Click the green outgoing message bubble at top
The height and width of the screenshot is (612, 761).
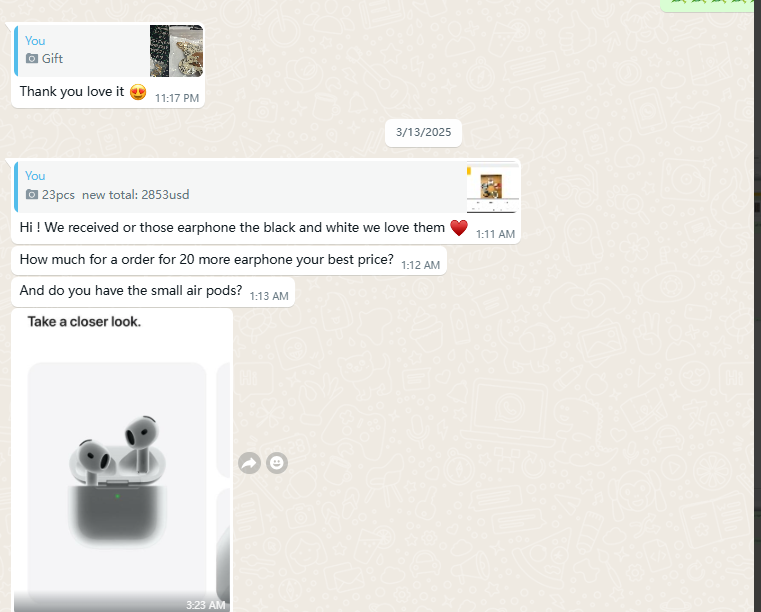point(708,5)
